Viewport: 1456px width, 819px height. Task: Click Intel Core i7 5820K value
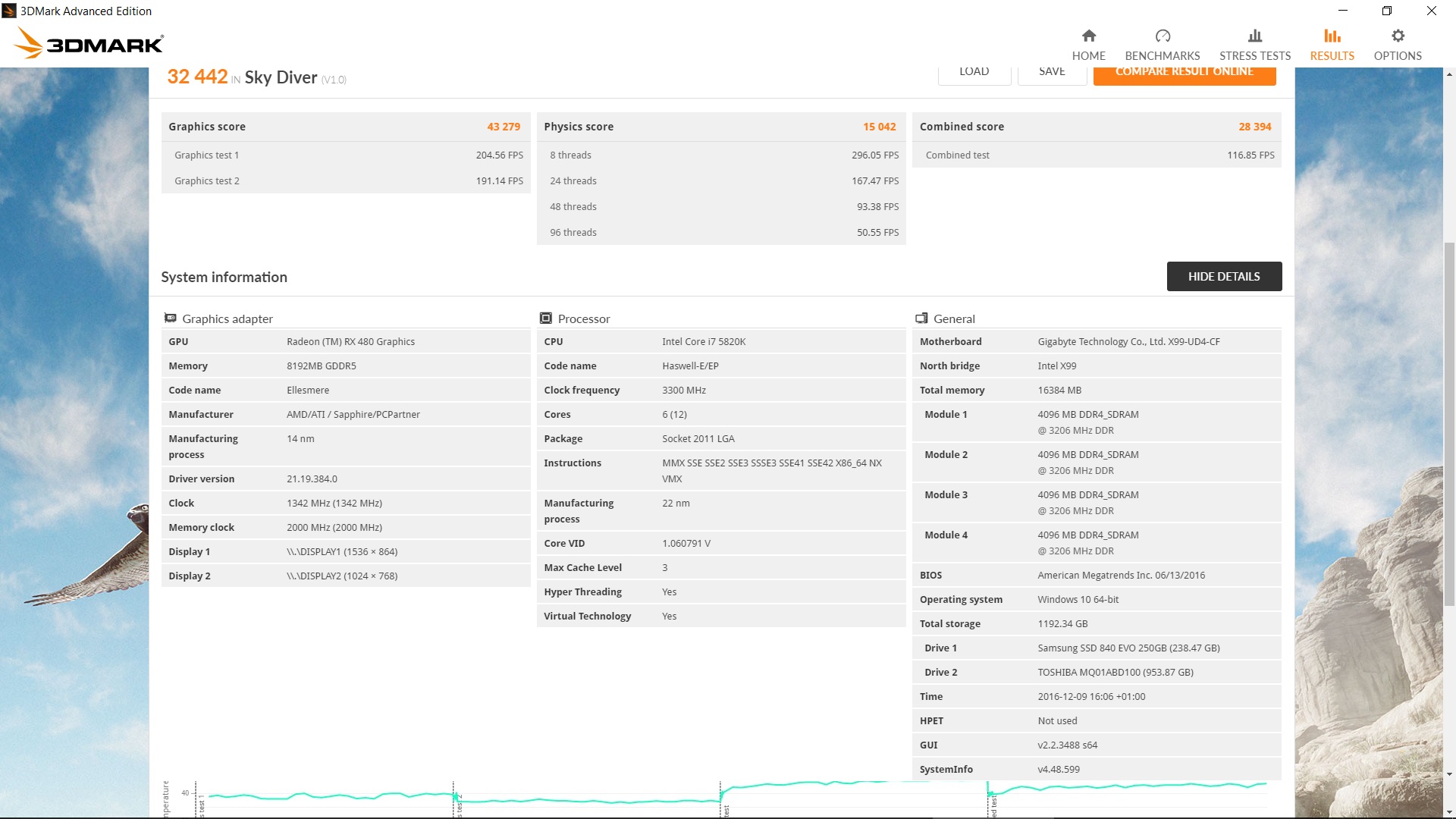pyautogui.click(x=704, y=341)
